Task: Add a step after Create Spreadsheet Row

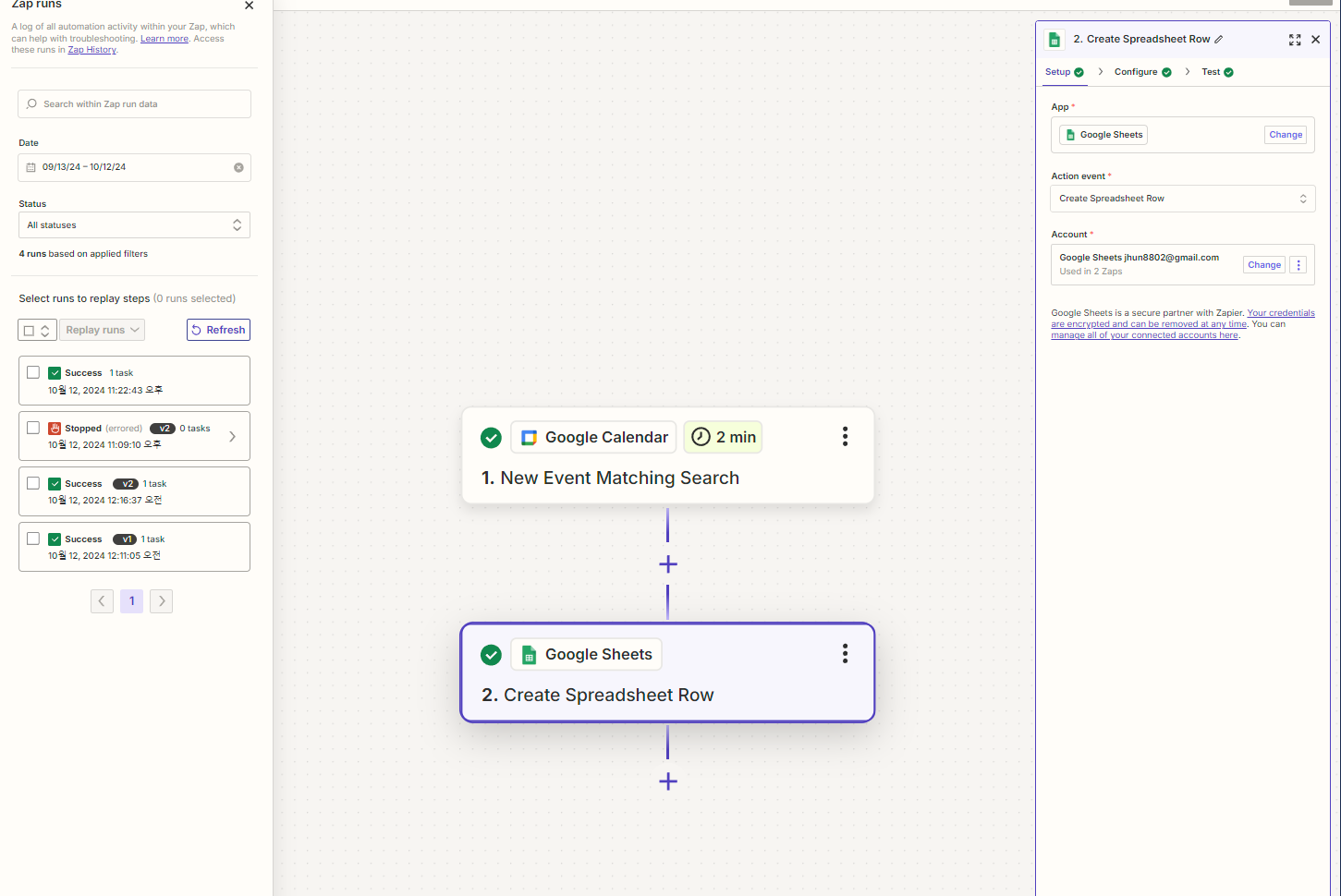Action: point(668,781)
